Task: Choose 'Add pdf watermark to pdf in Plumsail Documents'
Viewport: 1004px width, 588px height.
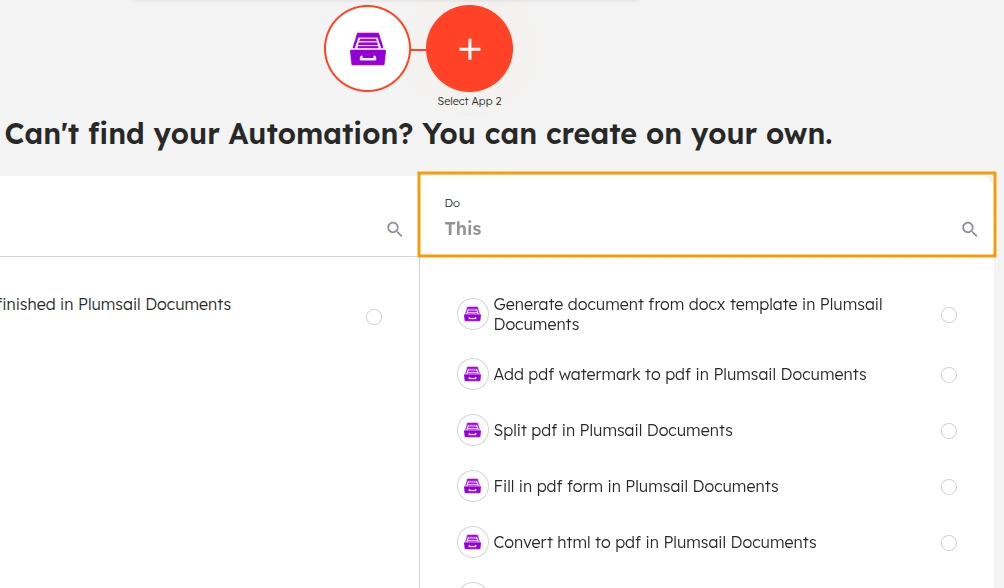Action: [679, 374]
